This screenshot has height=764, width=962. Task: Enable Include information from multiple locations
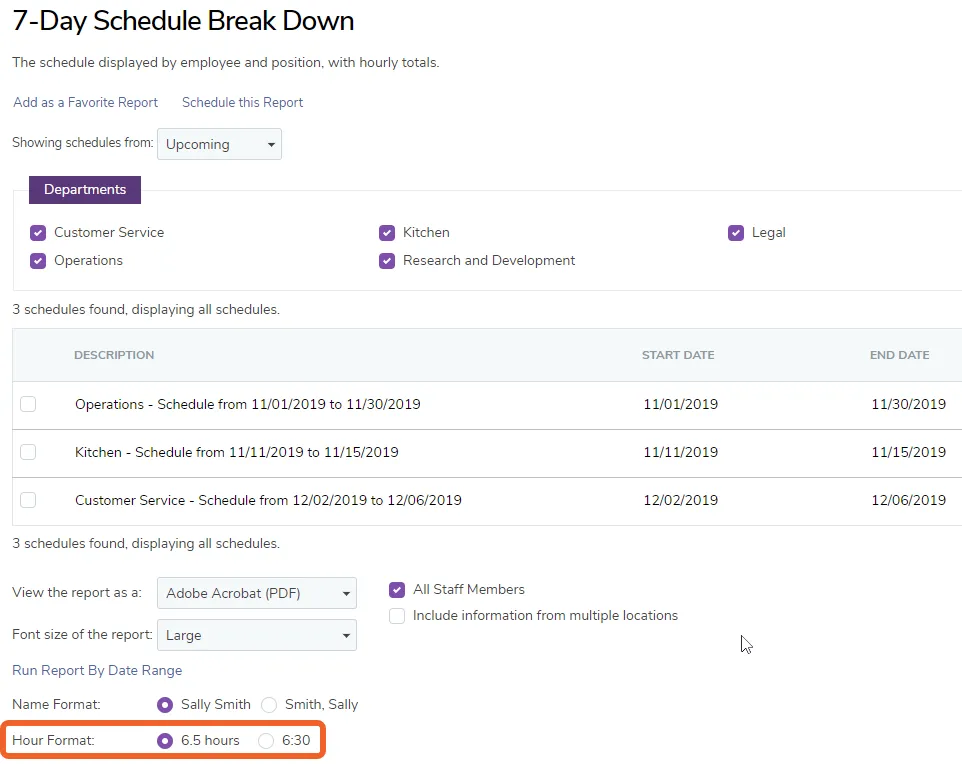click(397, 616)
